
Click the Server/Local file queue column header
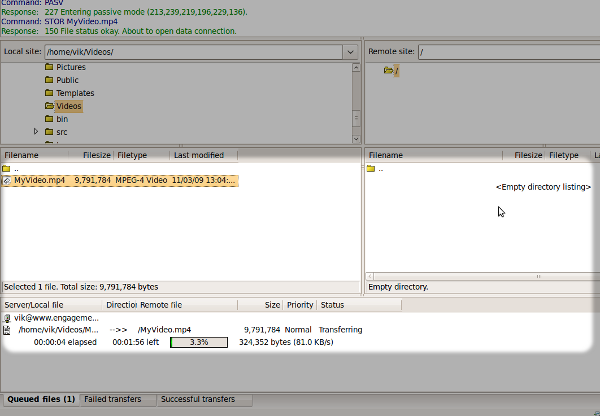tap(52, 305)
